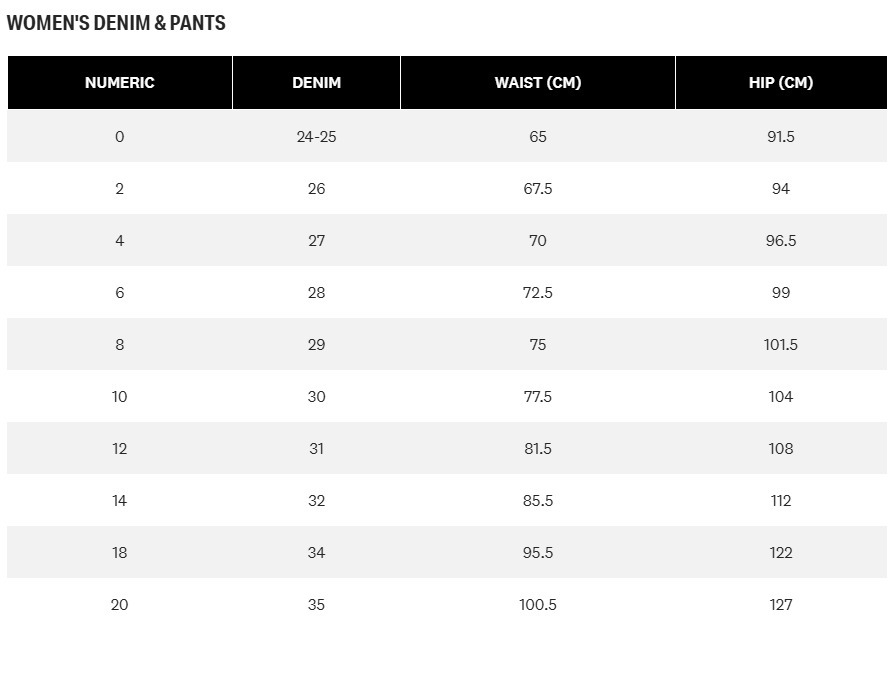The height and width of the screenshot is (674, 892).
Task: Select the denim size 29 cell
Action: [316, 344]
